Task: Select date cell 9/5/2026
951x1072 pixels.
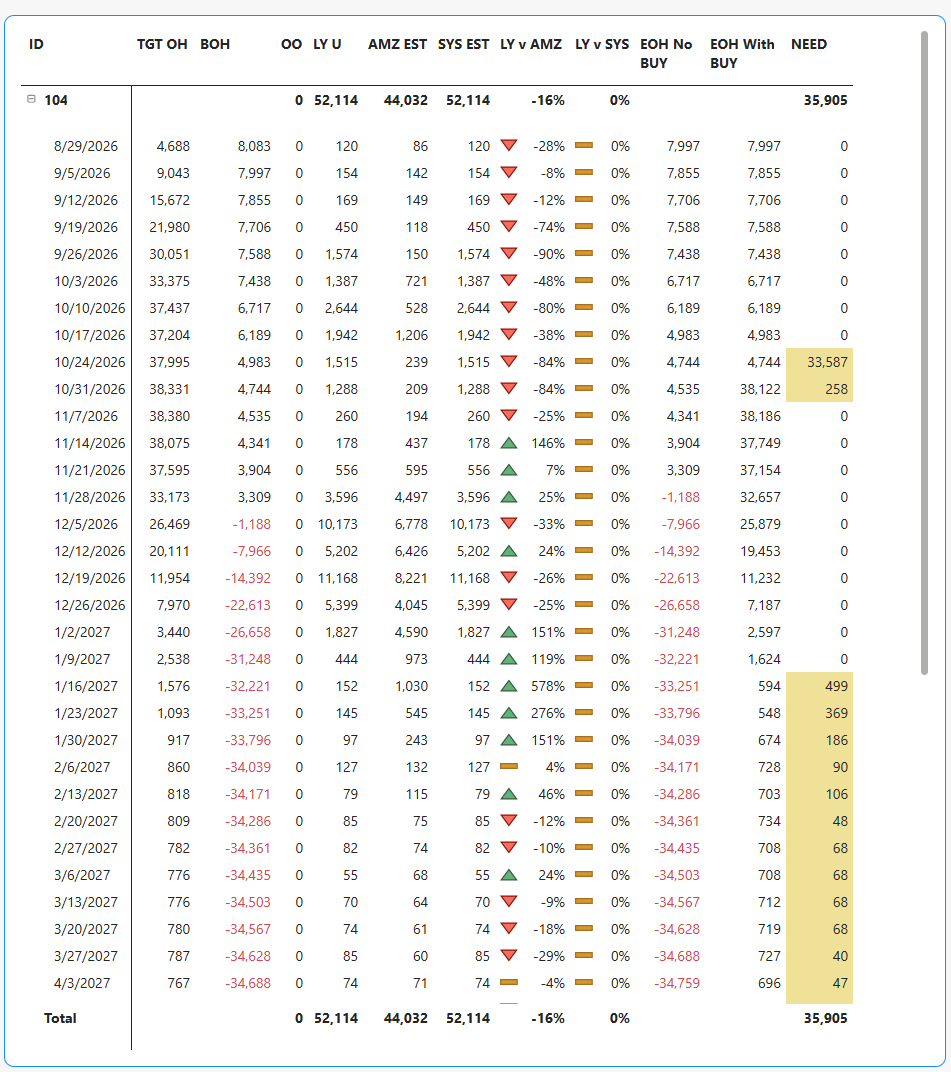Action: [x=82, y=173]
